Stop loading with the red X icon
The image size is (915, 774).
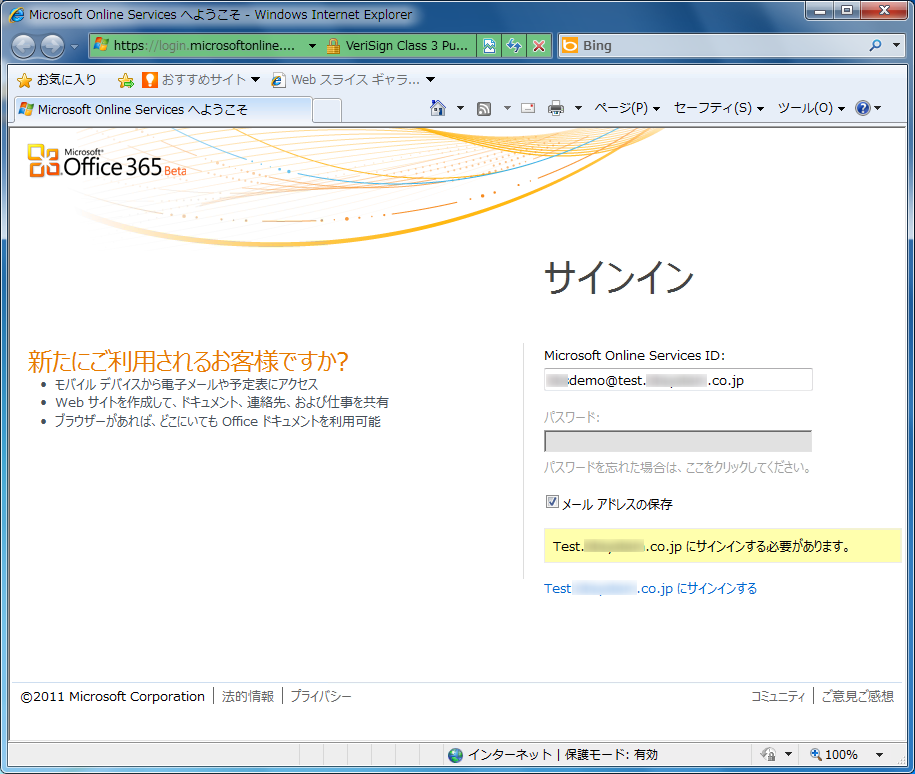(539, 46)
